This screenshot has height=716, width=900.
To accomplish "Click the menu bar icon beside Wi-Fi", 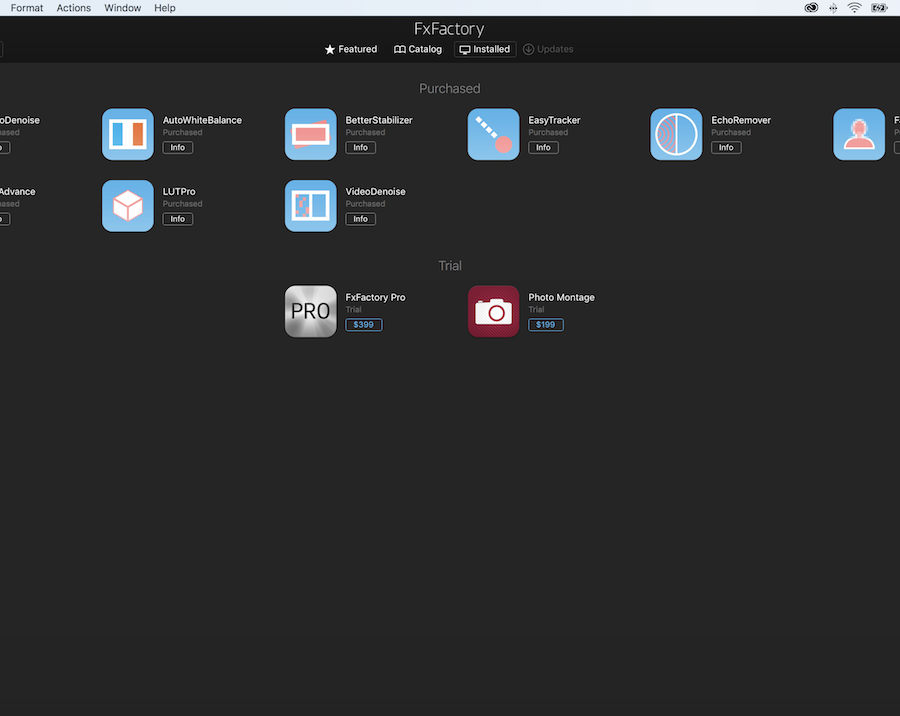I will (x=833, y=8).
